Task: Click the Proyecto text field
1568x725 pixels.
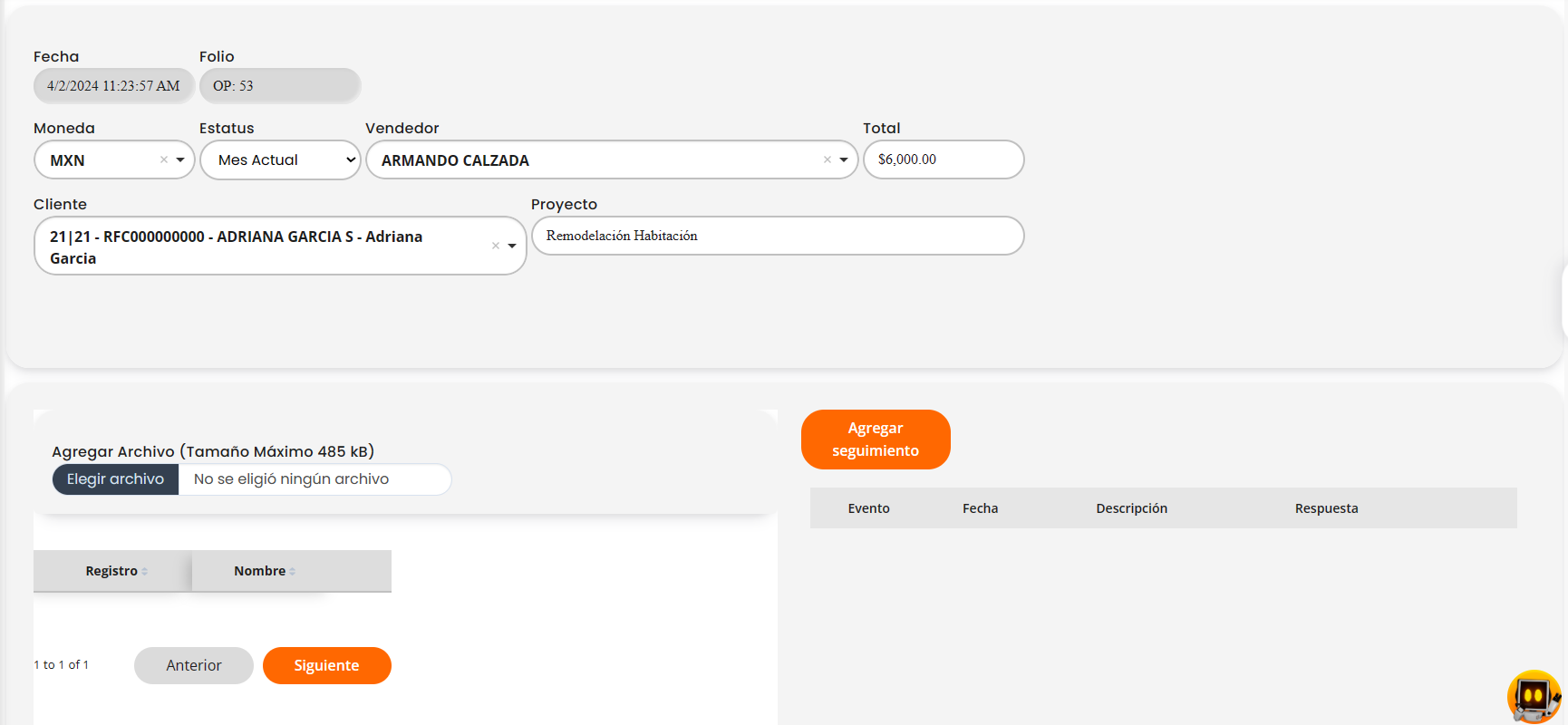Action: tap(778, 236)
